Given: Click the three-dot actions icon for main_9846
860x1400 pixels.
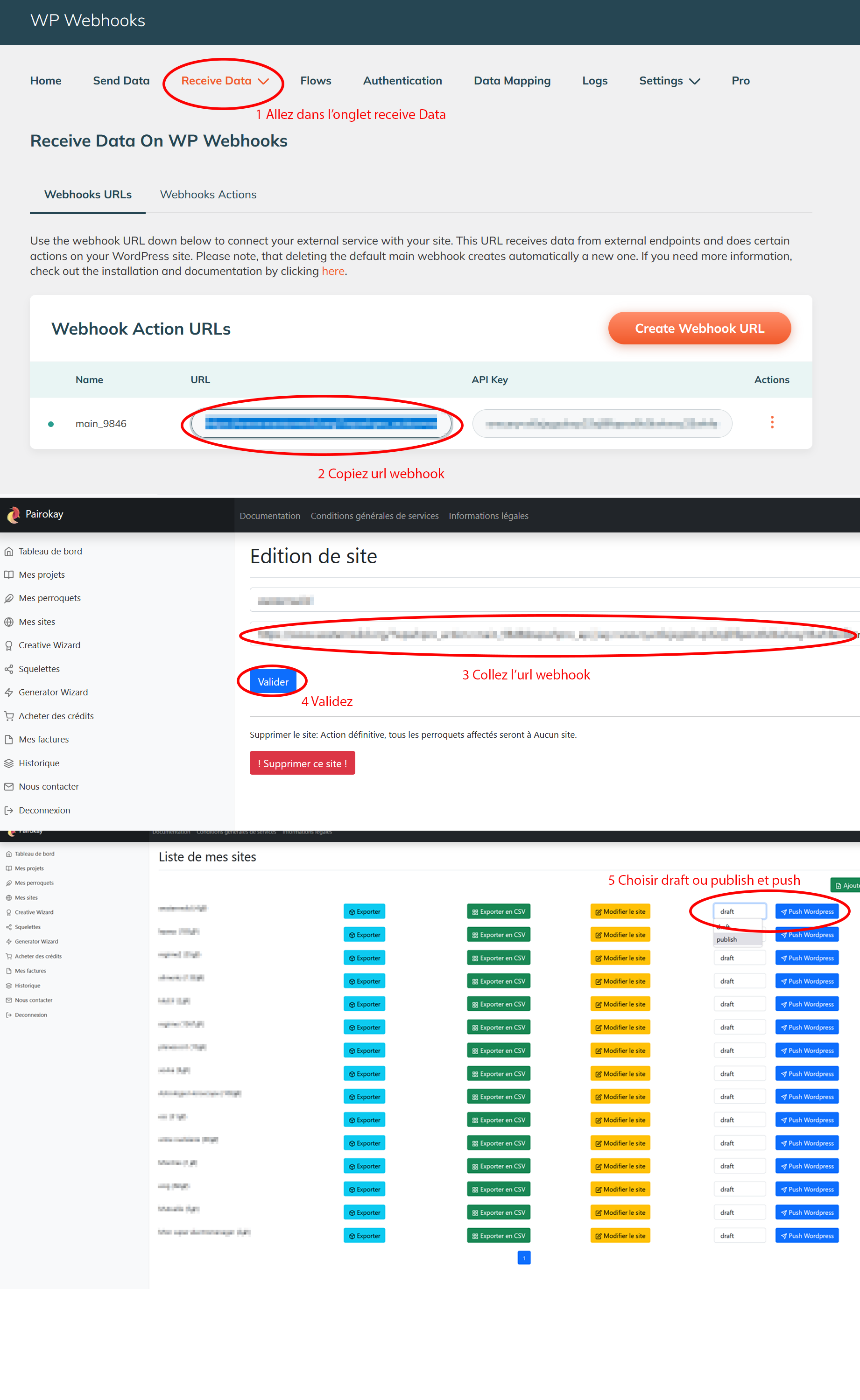Looking at the screenshot, I should pos(771,422).
